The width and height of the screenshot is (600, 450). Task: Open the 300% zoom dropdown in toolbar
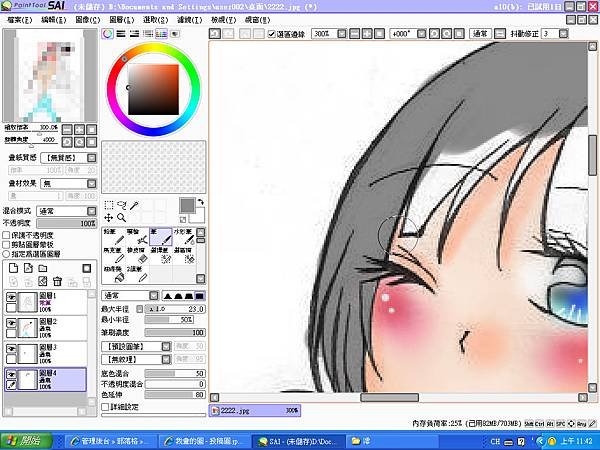[342, 34]
